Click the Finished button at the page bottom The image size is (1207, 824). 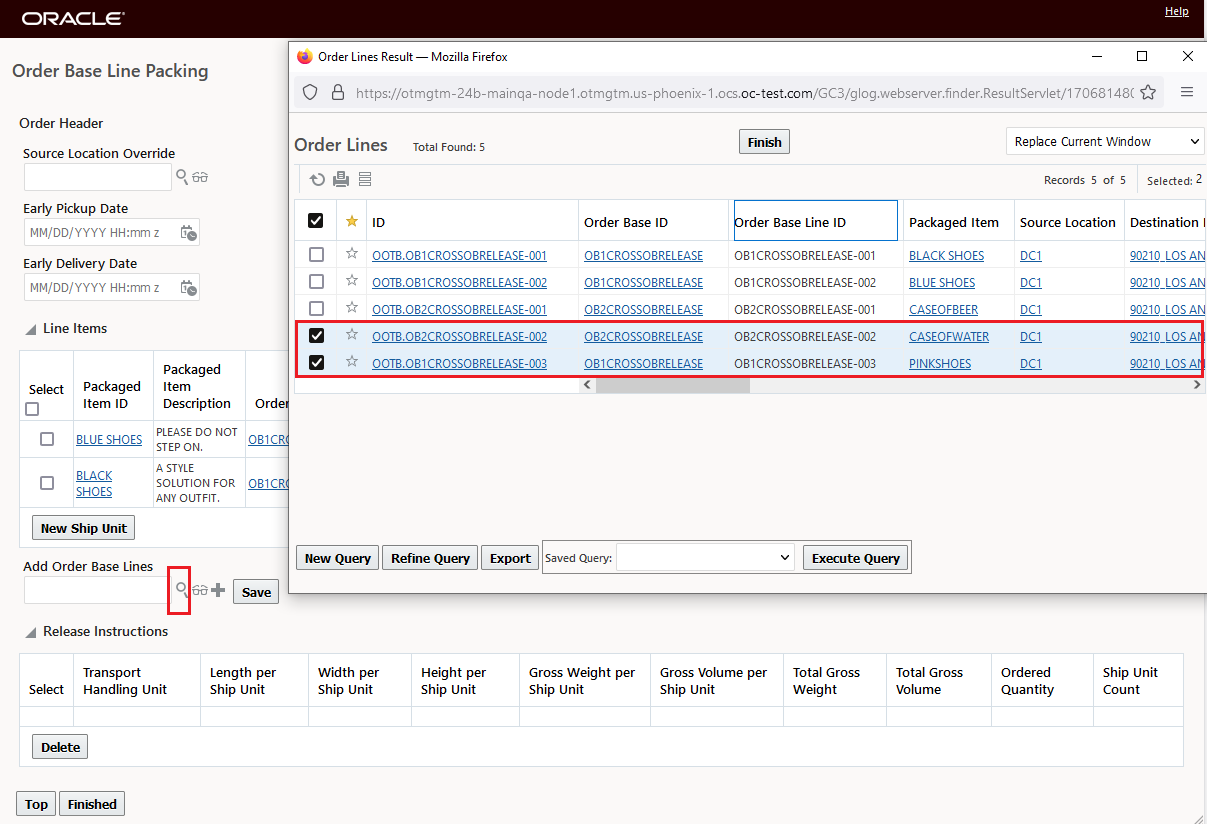(92, 804)
